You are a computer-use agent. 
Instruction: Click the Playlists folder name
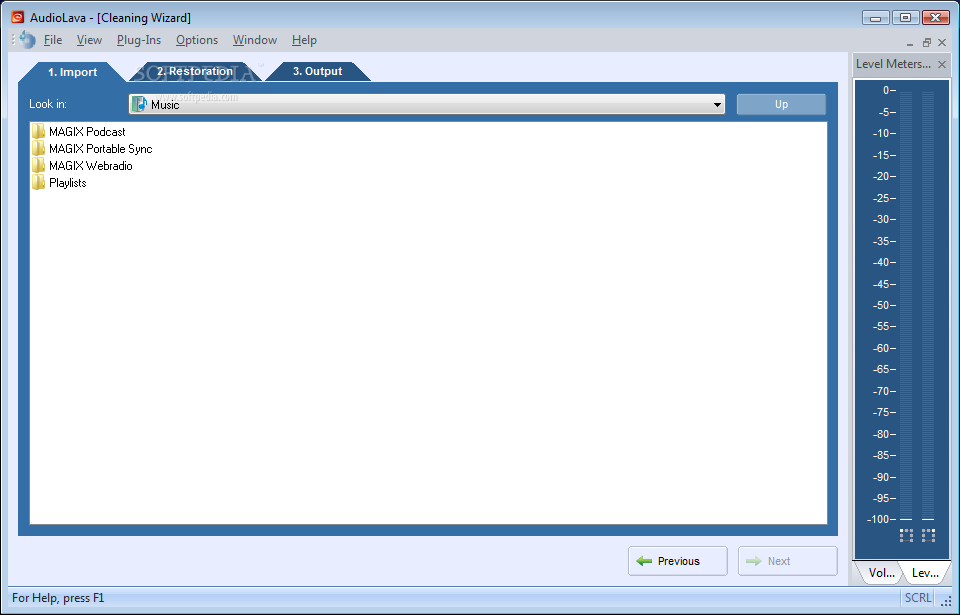67,183
